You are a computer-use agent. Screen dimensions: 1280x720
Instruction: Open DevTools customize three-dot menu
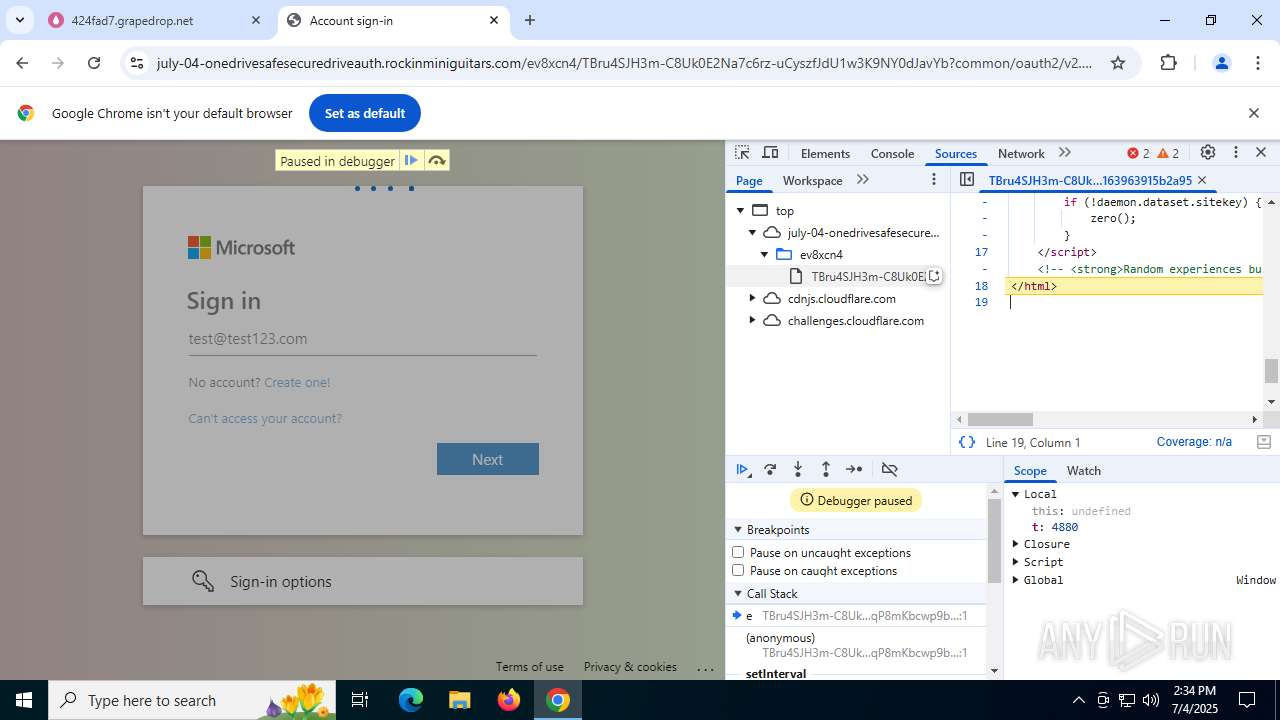coord(1236,153)
